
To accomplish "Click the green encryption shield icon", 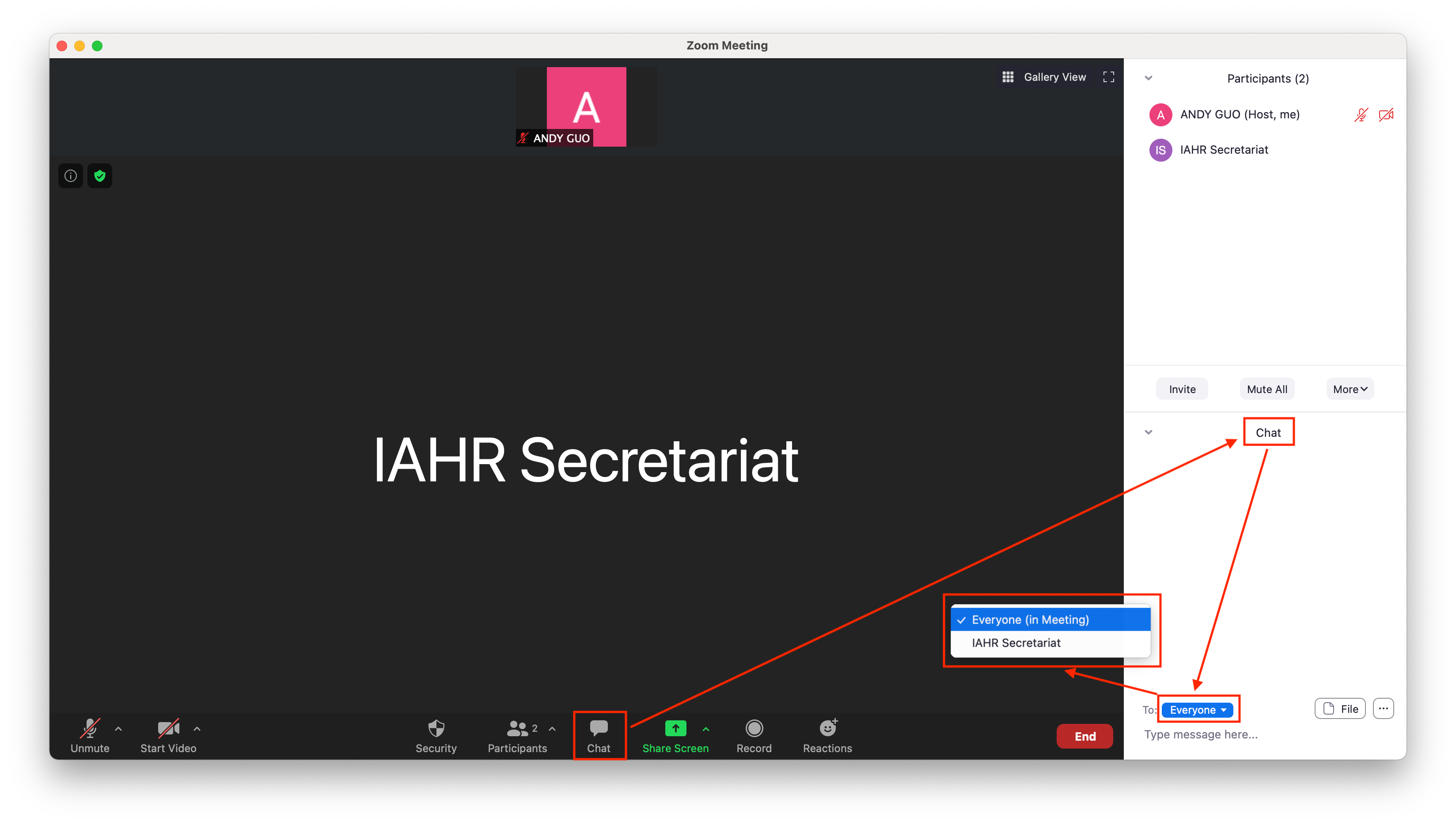I will 100,176.
